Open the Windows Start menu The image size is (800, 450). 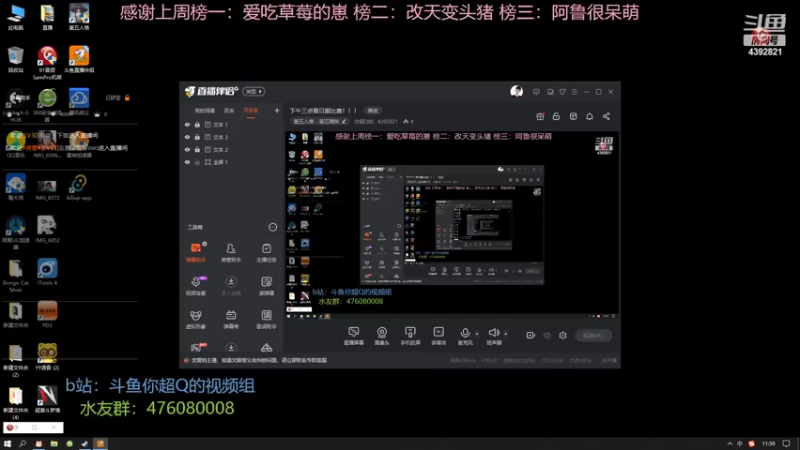7,444
